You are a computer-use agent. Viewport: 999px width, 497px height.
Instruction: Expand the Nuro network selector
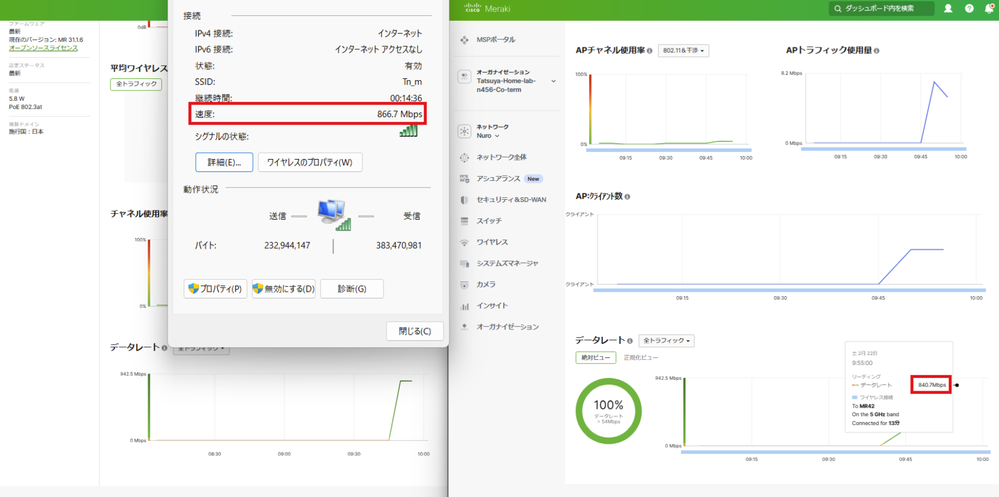click(488, 136)
